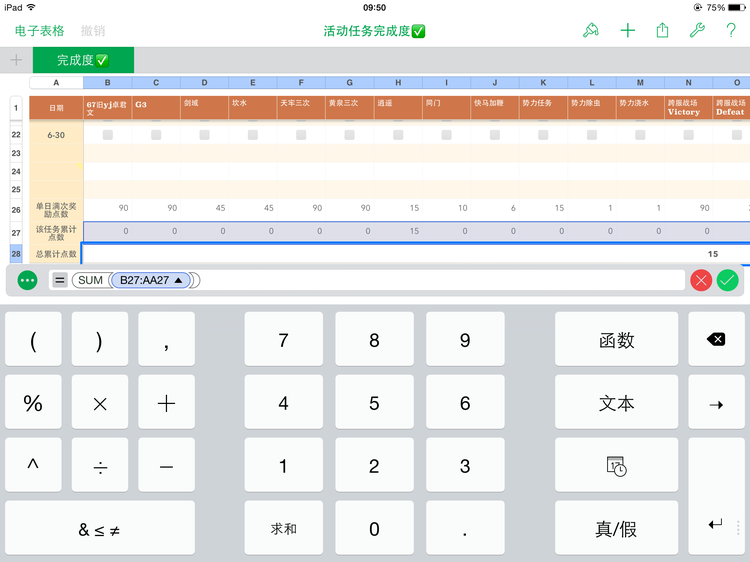Toggle checkbox in row 6-30 column C

pos(156,135)
